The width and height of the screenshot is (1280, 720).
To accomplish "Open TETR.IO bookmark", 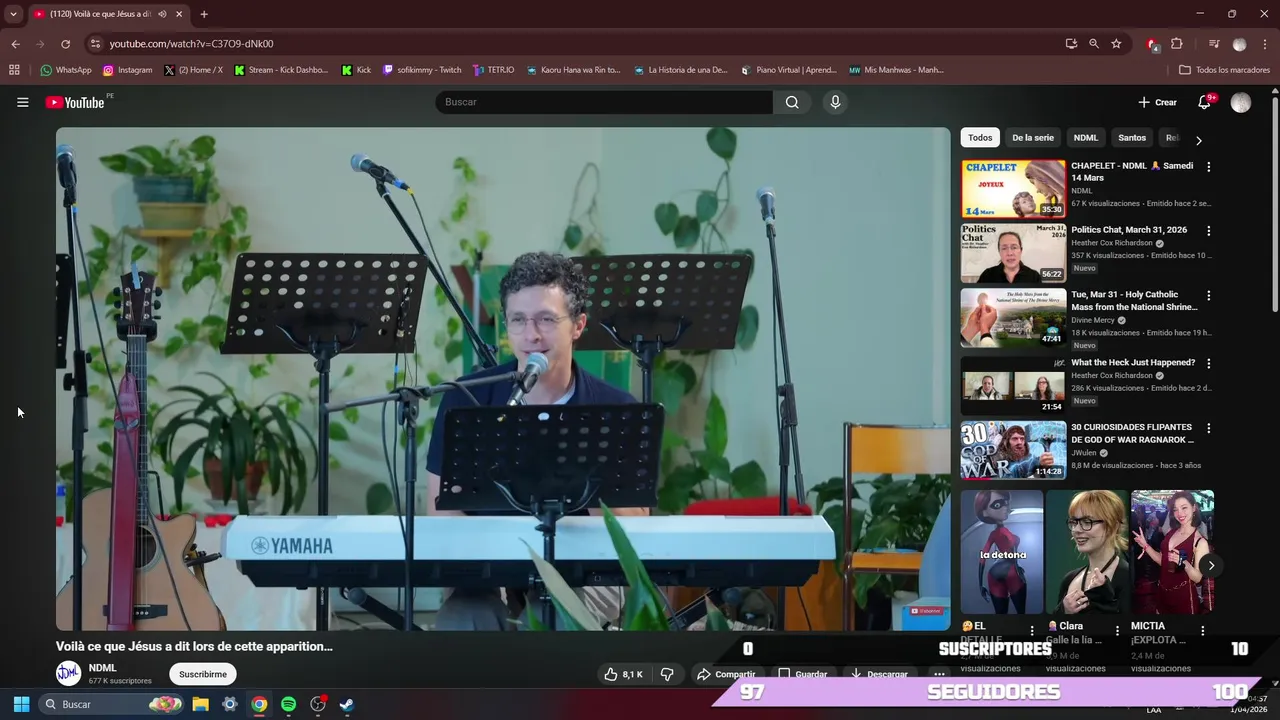I will tap(492, 70).
